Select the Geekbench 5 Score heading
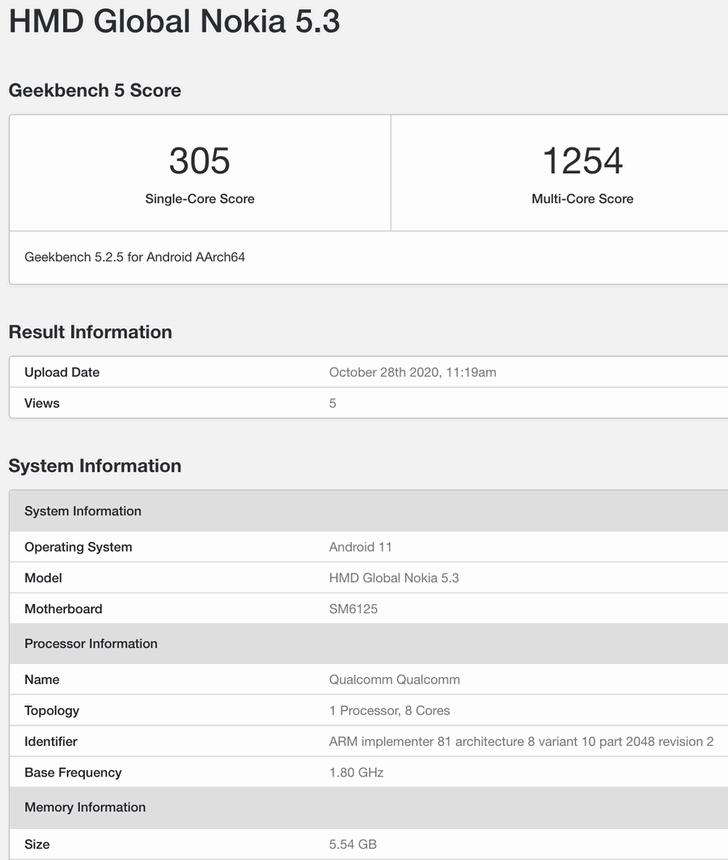 pos(95,90)
